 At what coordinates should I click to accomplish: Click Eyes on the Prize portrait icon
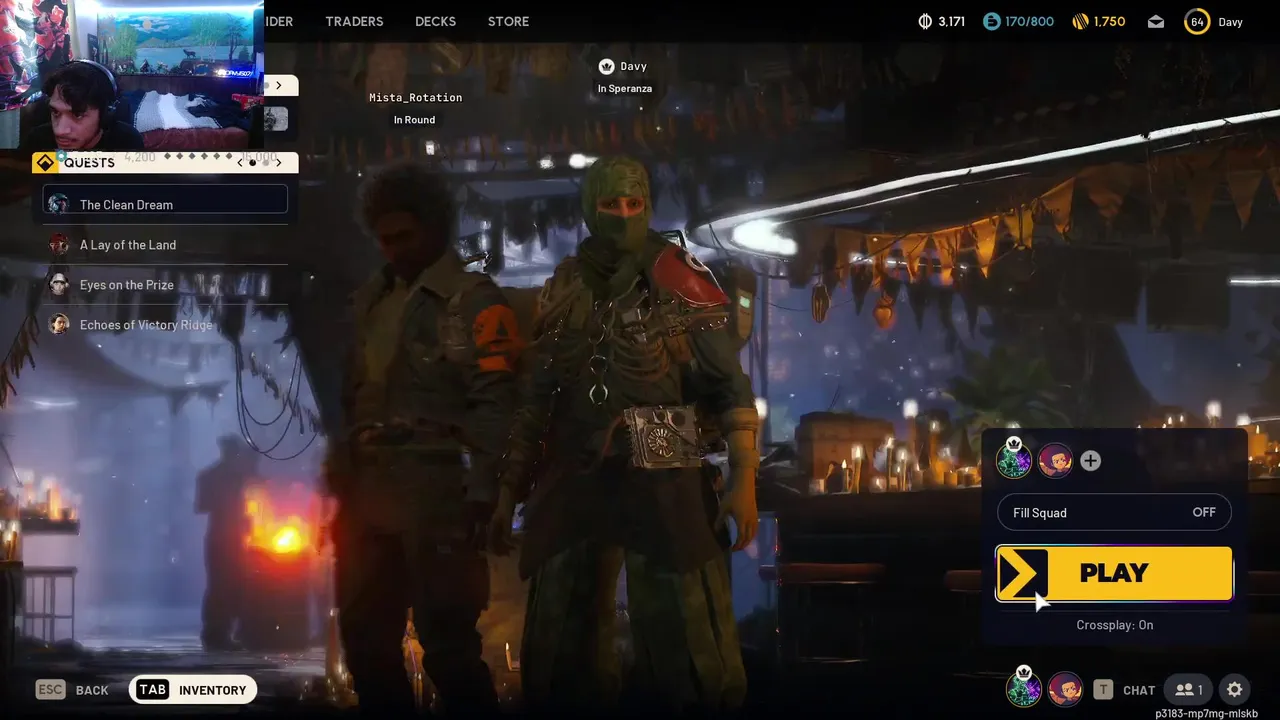[x=59, y=284]
